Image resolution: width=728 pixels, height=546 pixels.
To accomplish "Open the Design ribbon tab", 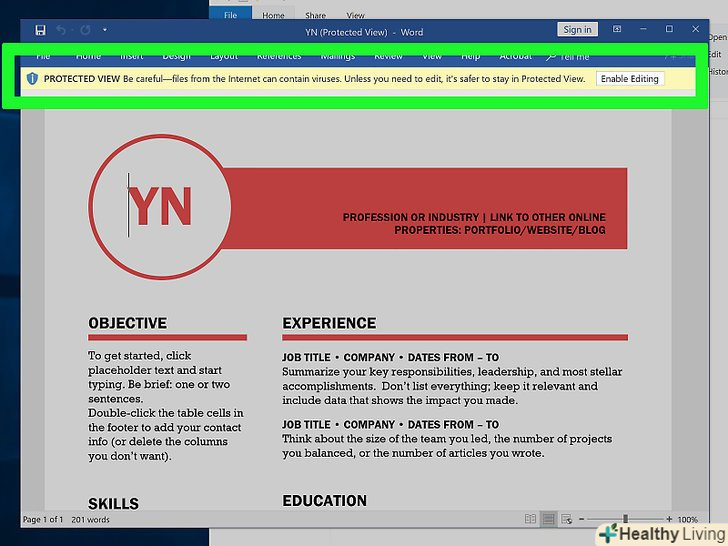I will [176, 56].
